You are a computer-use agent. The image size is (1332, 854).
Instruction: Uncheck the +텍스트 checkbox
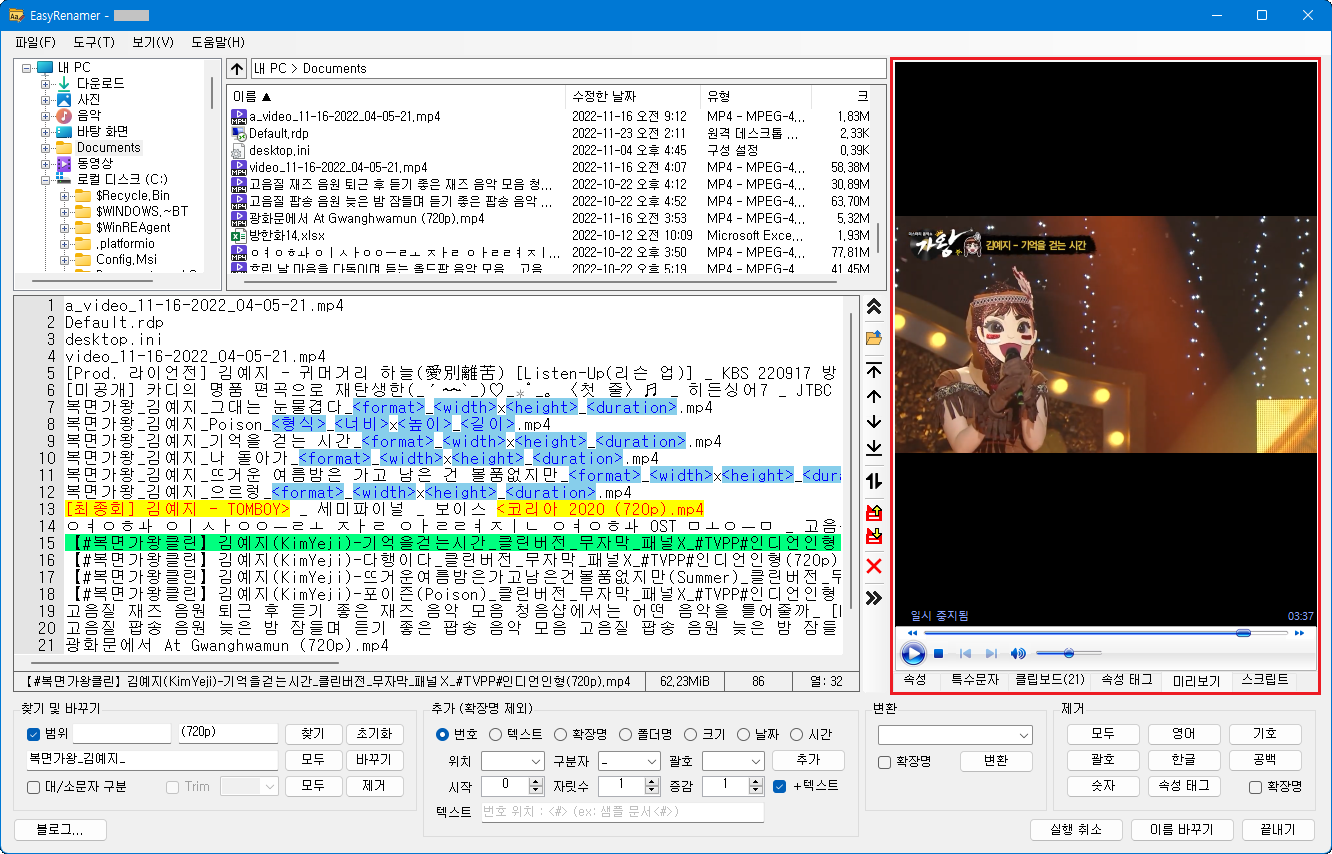[x=780, y=787]
